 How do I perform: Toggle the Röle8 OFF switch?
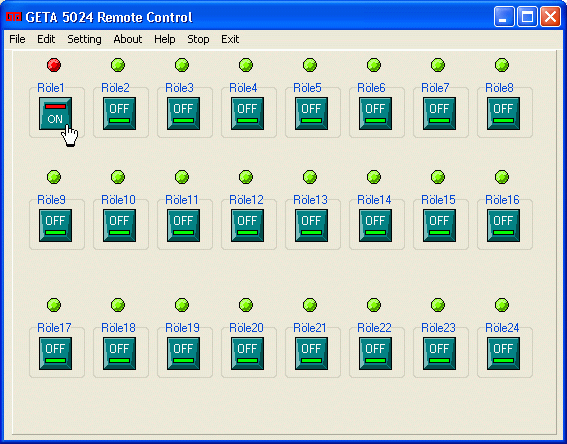pyautogui.click(x=503, y=114)
